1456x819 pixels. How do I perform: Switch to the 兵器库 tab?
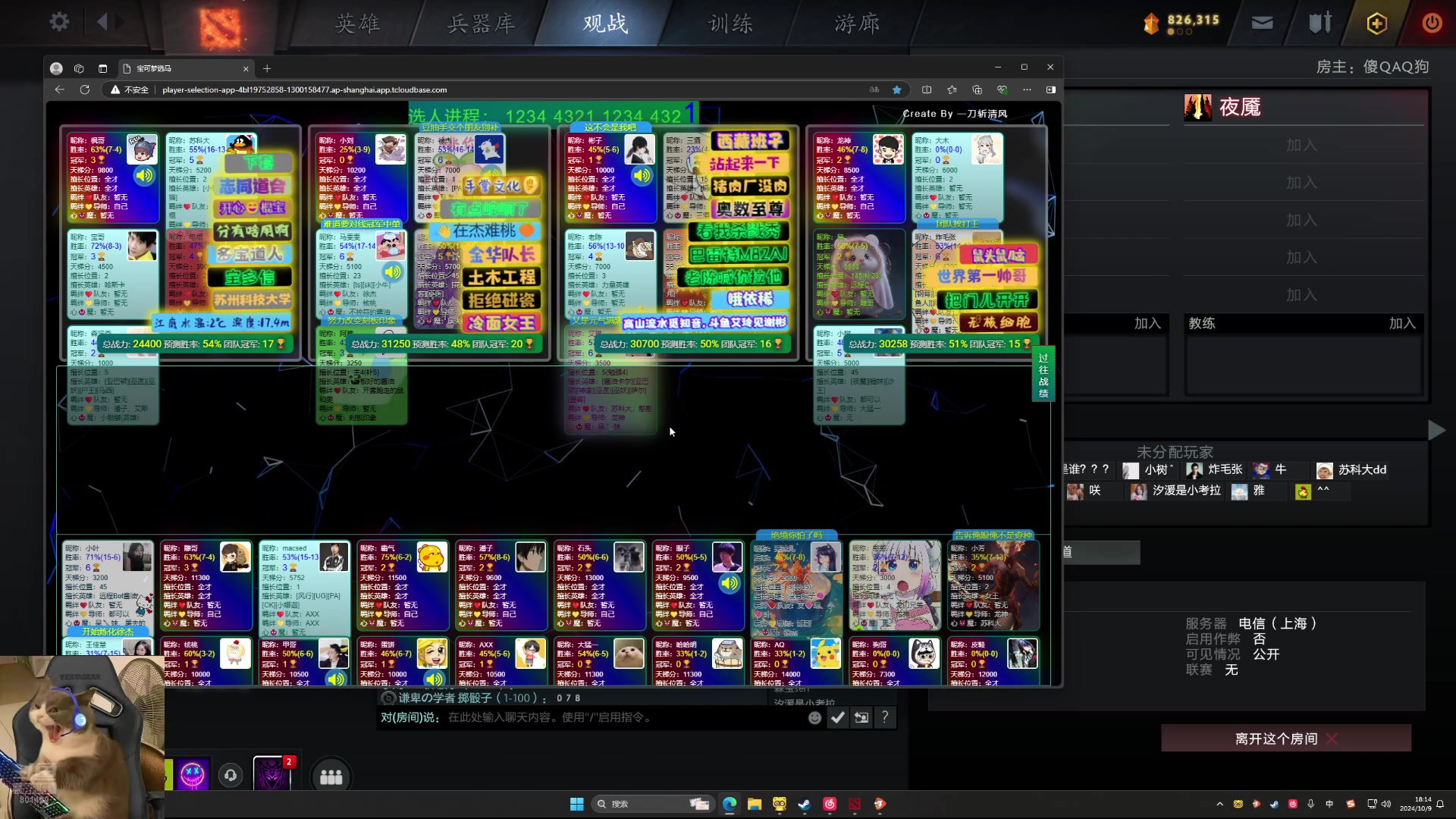pyautogui.click(x=481, y=24)
